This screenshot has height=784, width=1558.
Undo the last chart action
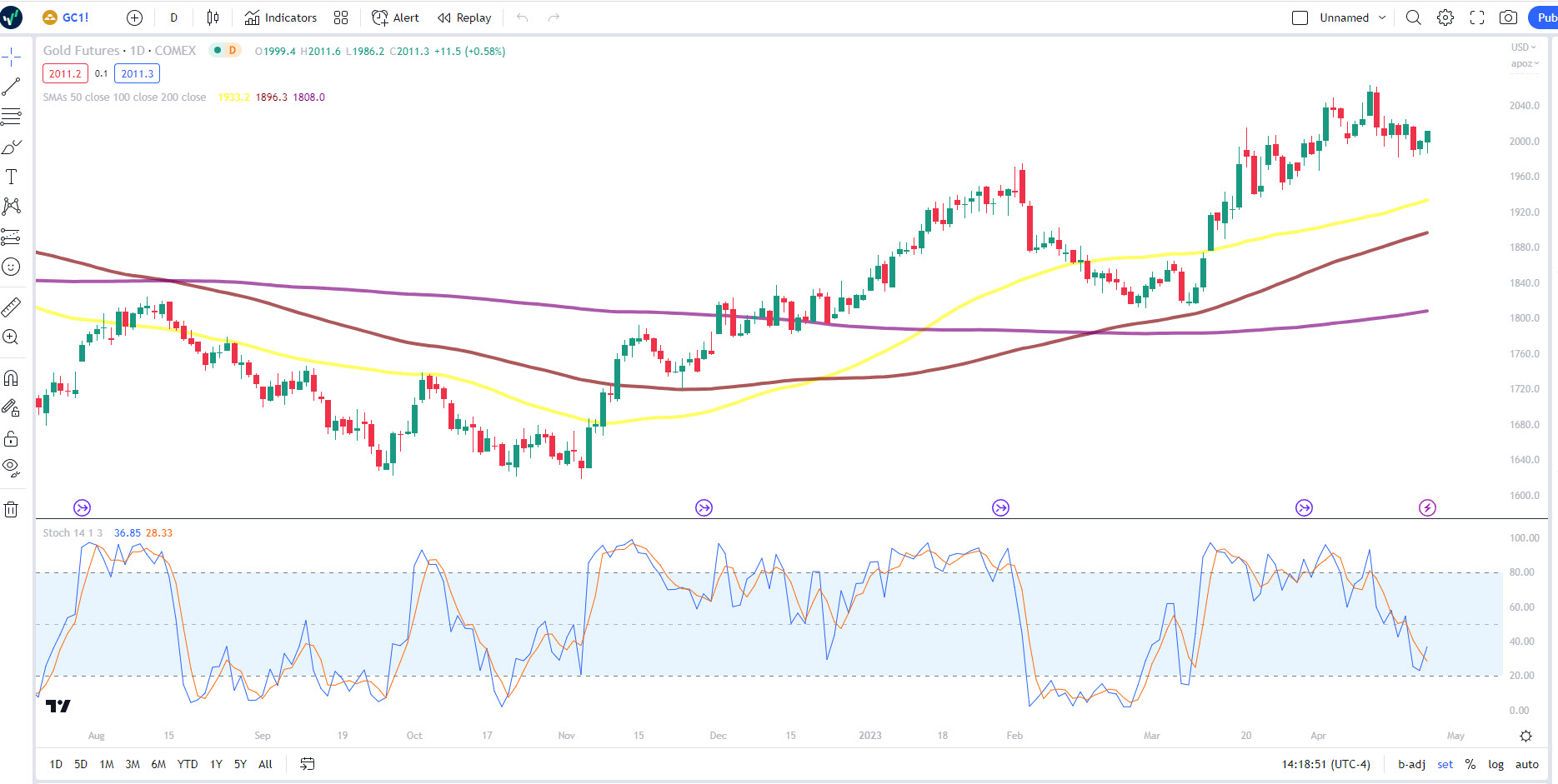[x=523, y=17]
